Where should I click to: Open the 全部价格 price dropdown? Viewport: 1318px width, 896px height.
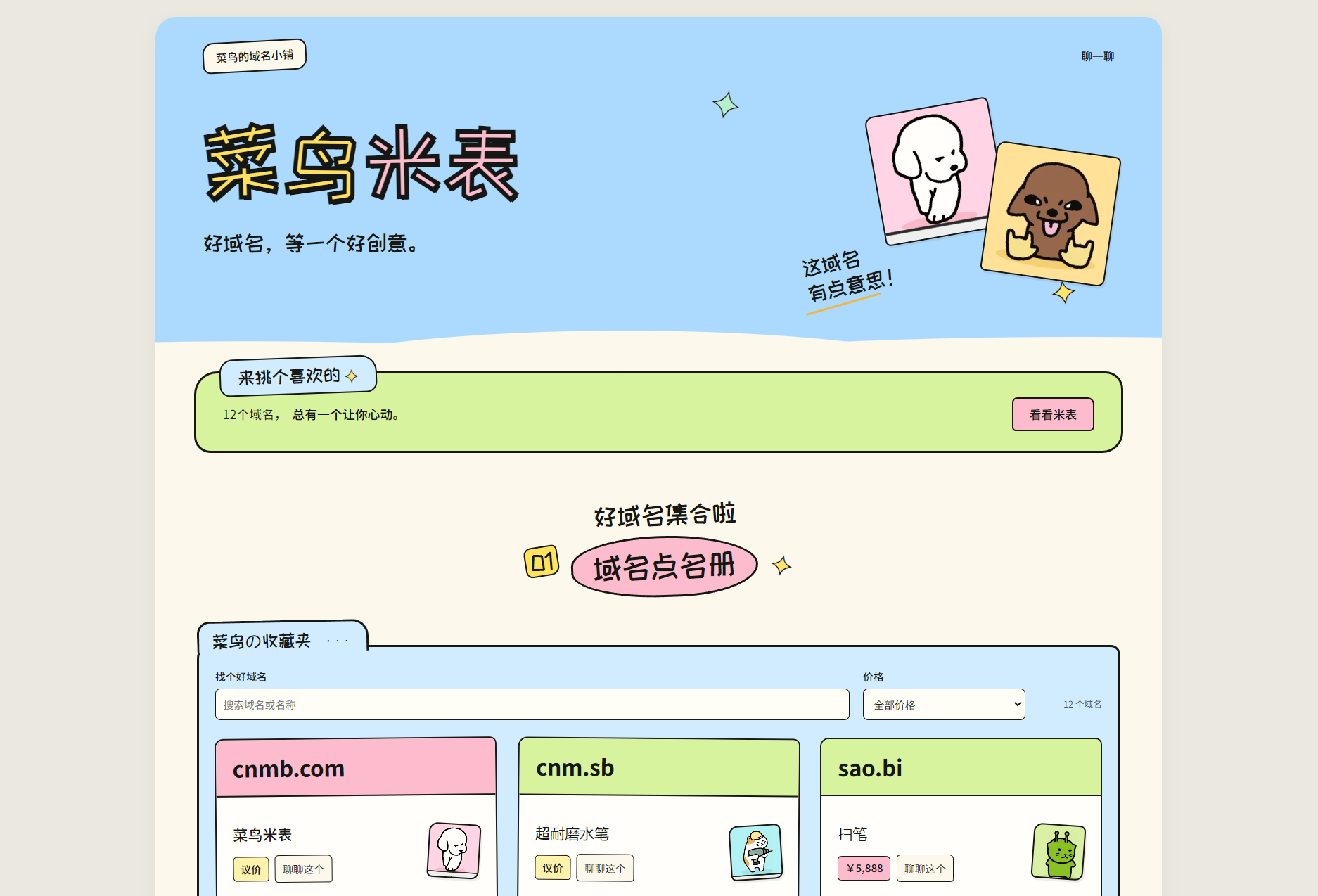[944, 704]
